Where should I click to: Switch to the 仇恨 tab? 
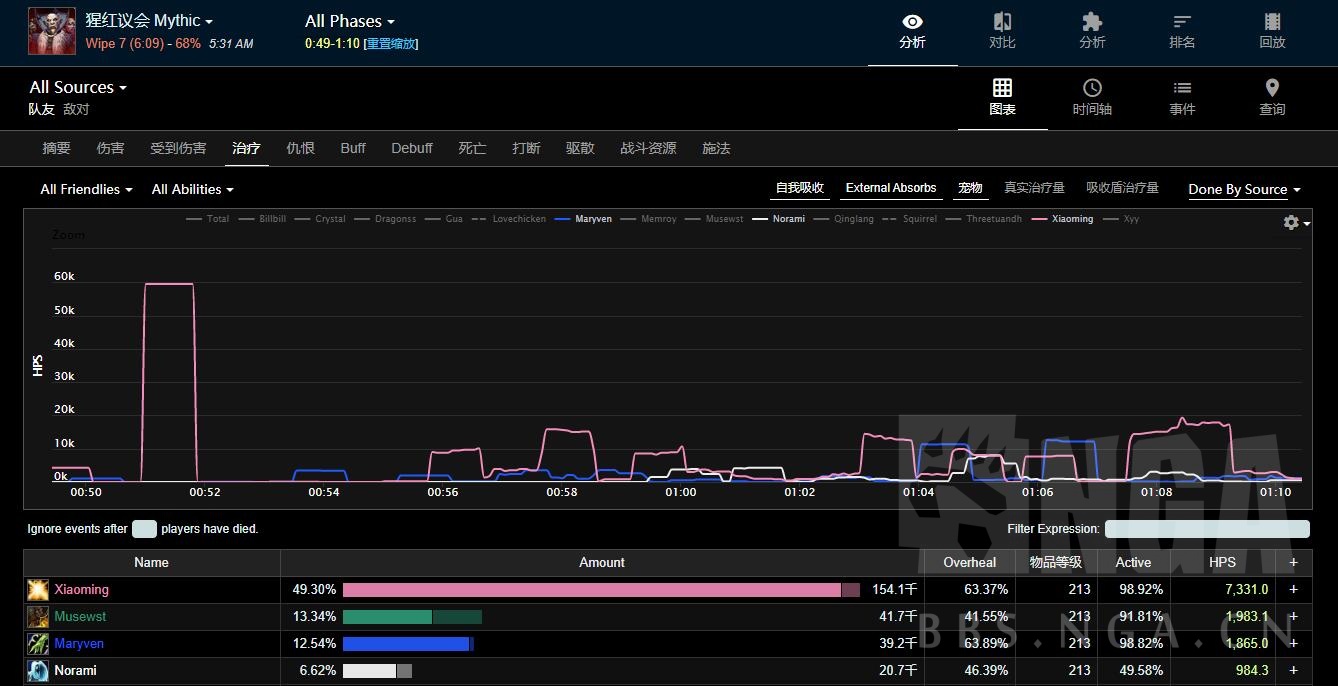point(300,148)
